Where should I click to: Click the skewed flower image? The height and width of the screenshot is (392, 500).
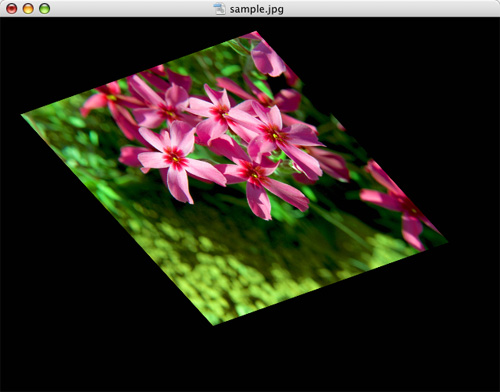(234, 178)
